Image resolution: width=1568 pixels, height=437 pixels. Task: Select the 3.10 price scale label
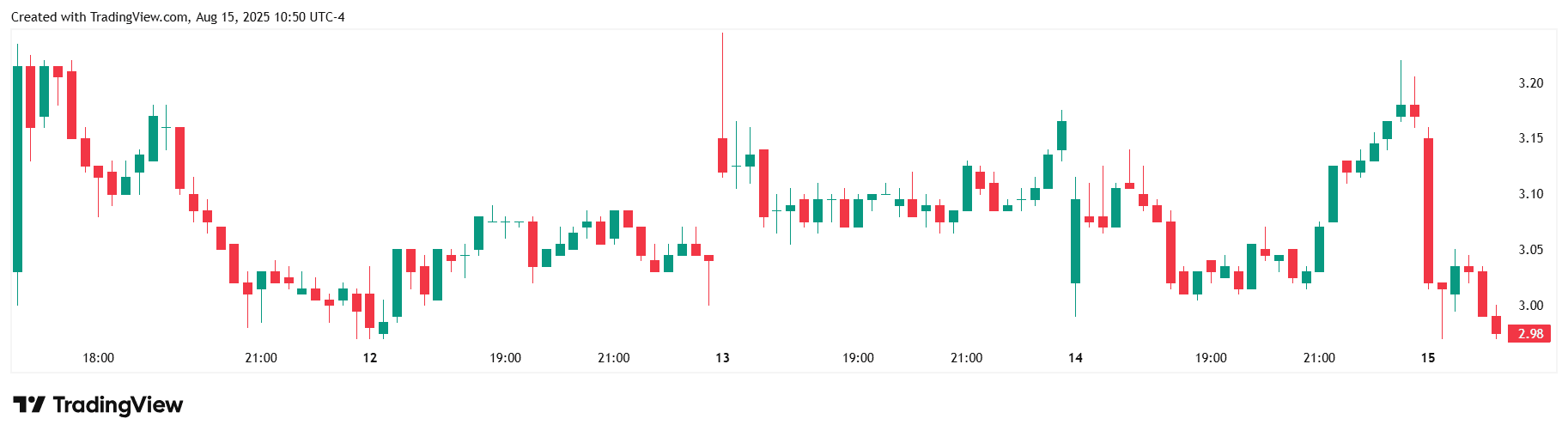(x=1530, y=194)
